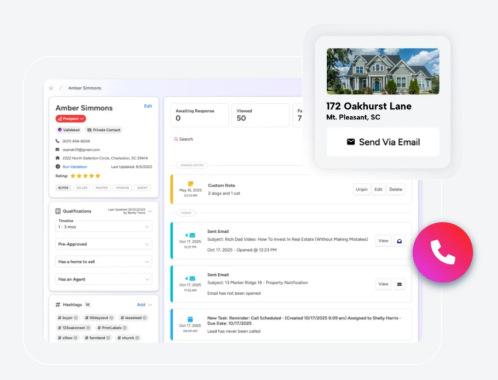The width and height of the screenshot is (498, 380).
Task: Click the first rating star
Action: pos(73,176)
